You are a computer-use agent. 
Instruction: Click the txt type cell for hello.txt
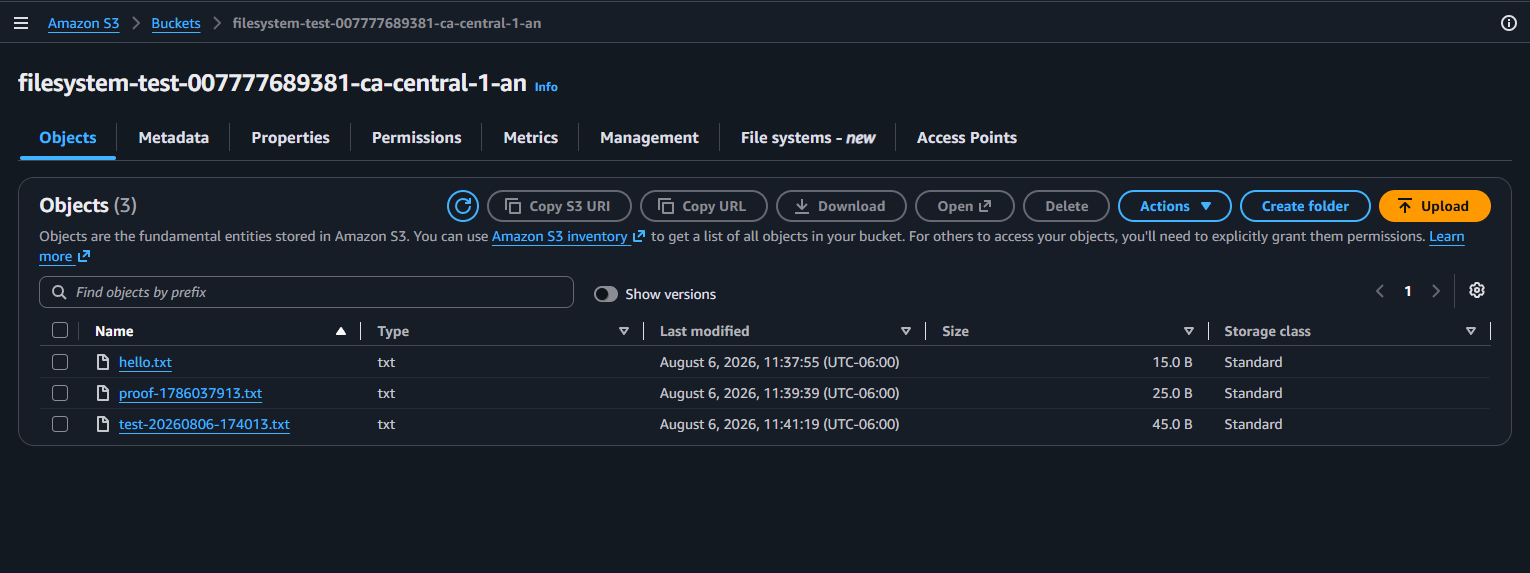pos(386,362)
